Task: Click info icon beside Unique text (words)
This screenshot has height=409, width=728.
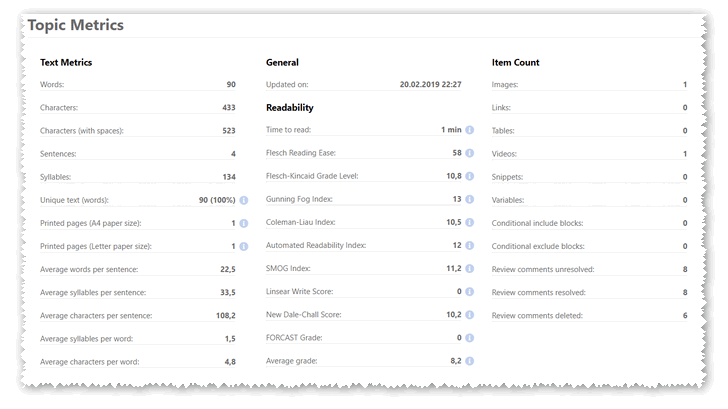Action: point(244,201)
